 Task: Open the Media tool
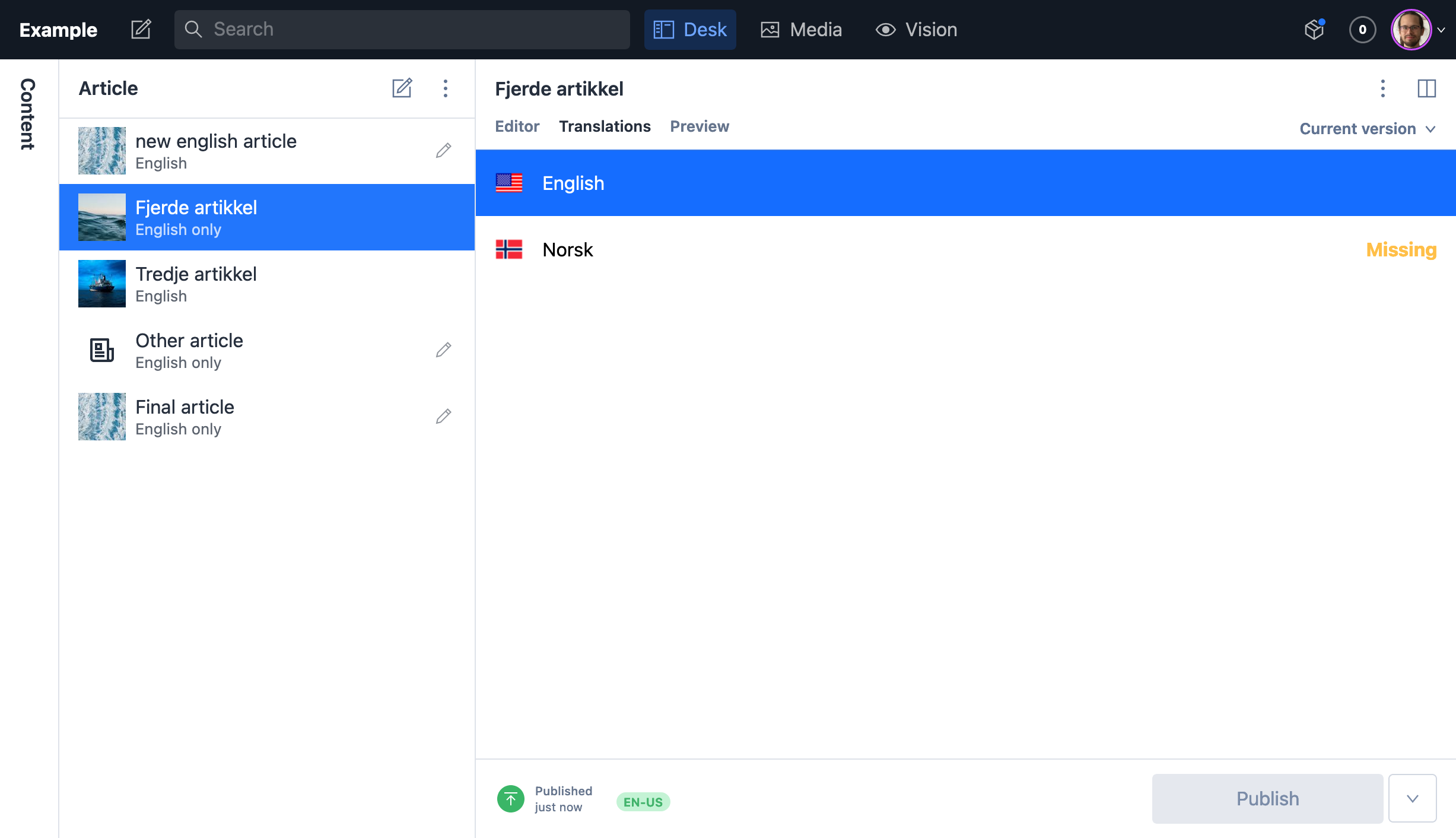pyautogui.click(x=801, y=29)
